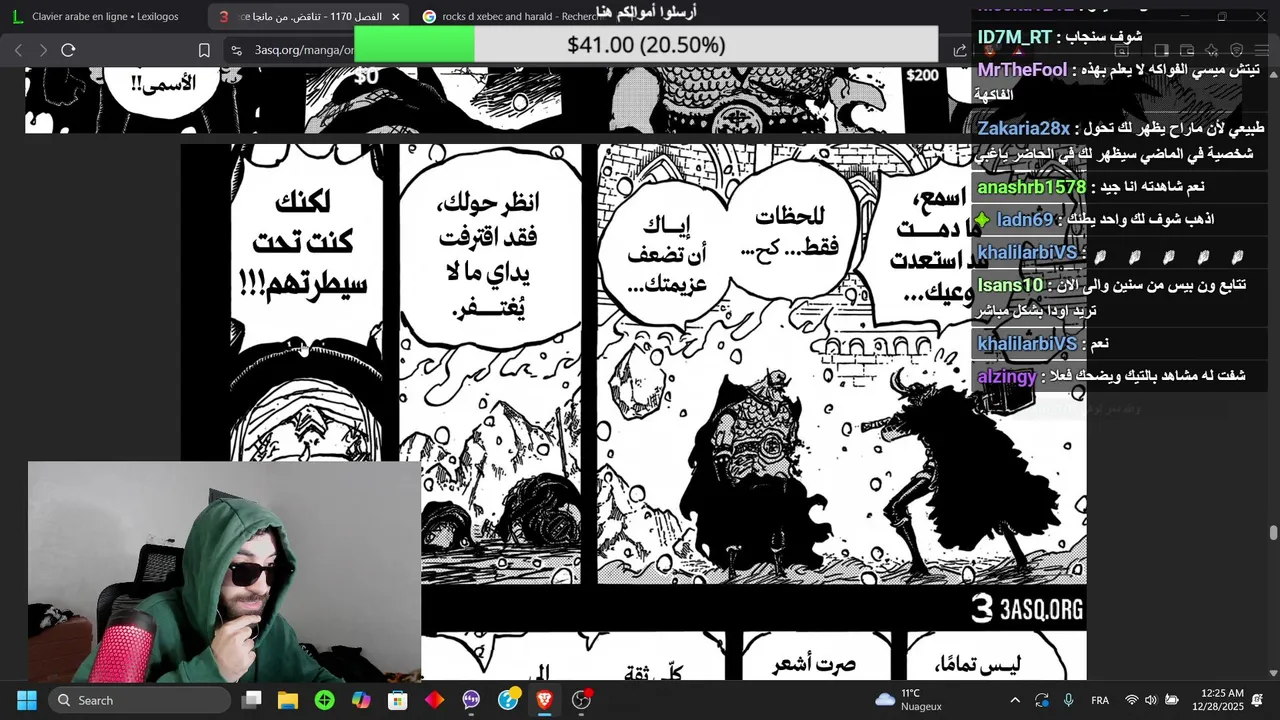Viewport: 1280px width, 720px height.
Task: Open the purple chat app on taskbar
Action: point(471,700)
